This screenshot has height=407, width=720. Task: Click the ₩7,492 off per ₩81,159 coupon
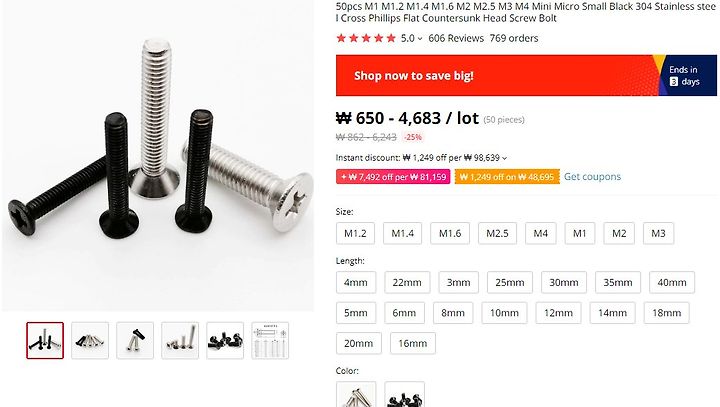393,177
